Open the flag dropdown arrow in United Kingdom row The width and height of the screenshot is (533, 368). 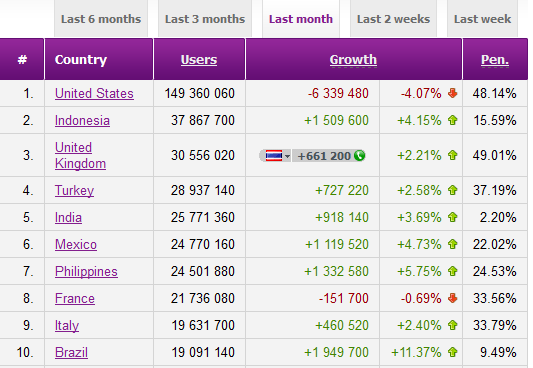pos(287,156)
